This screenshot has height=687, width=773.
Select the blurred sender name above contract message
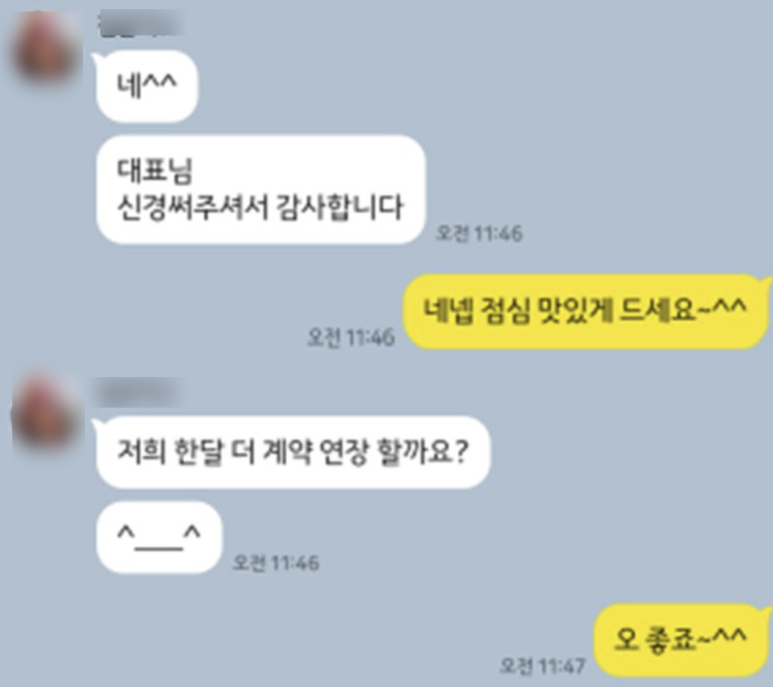click(x=138, y=393)
